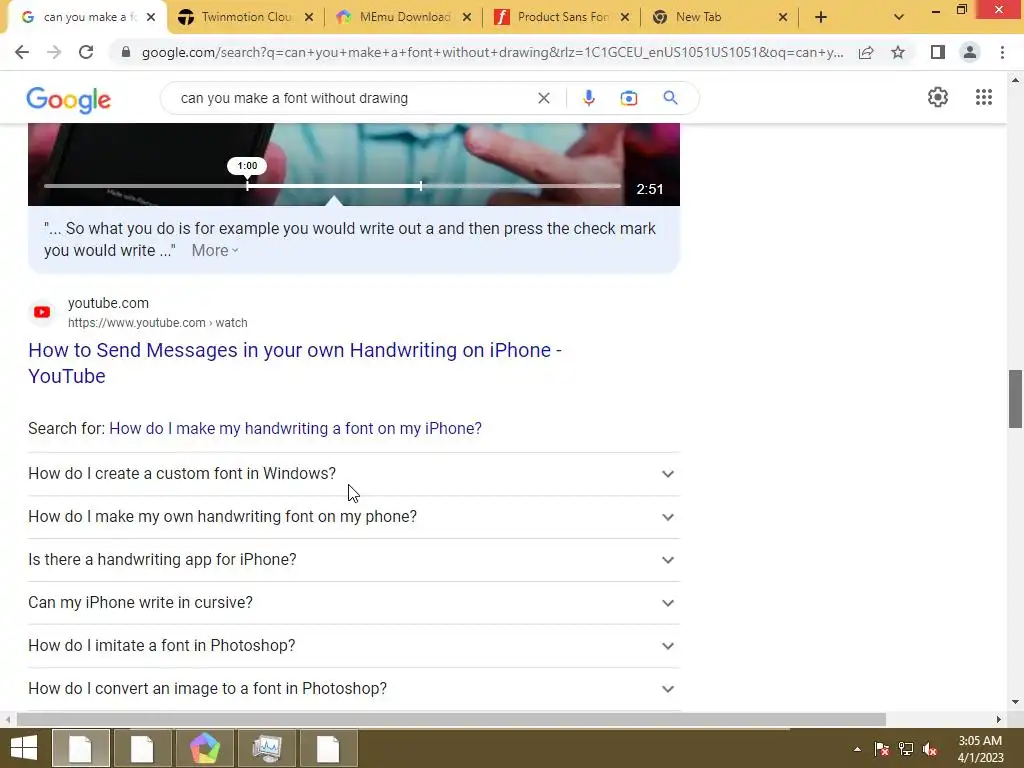Screen dimensions: 1024x768
Task: Reload the page with refresh icon
Action: pyautogui.click(x=86, y=52)
